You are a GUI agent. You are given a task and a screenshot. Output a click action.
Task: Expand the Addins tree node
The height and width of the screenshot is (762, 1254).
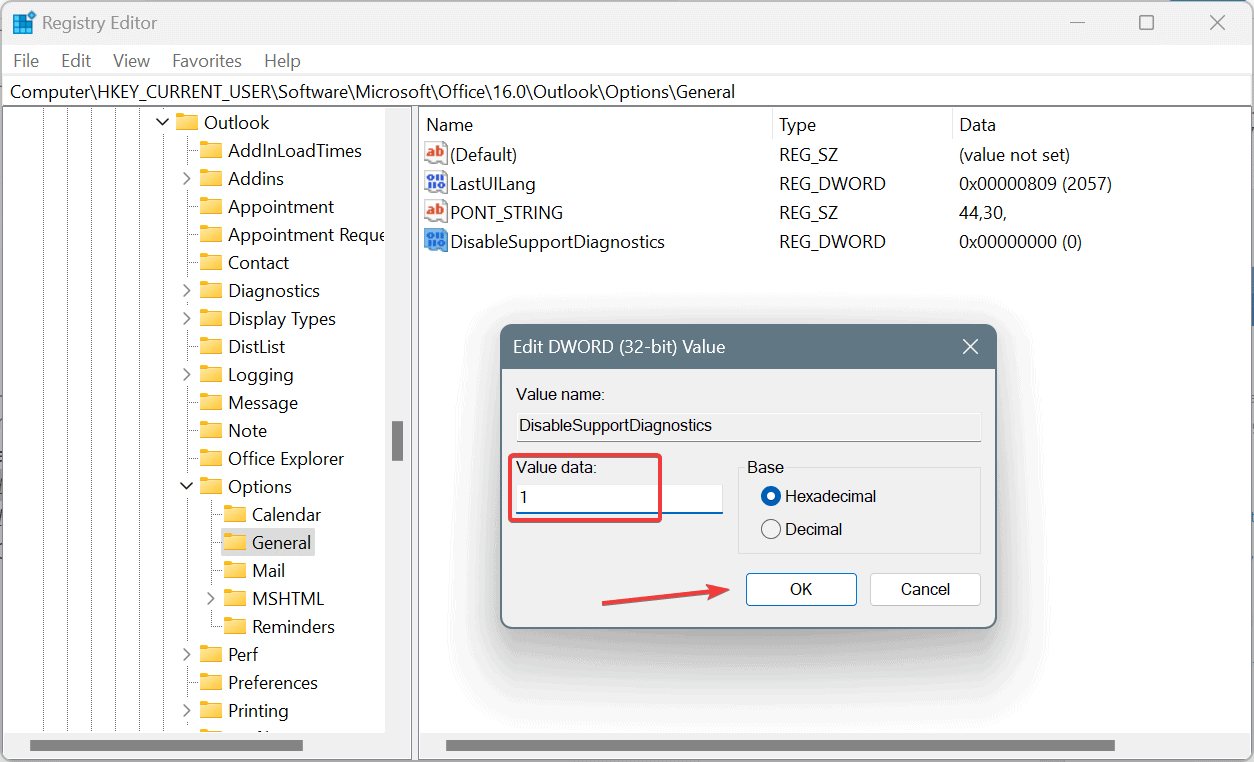pos(187,178)
